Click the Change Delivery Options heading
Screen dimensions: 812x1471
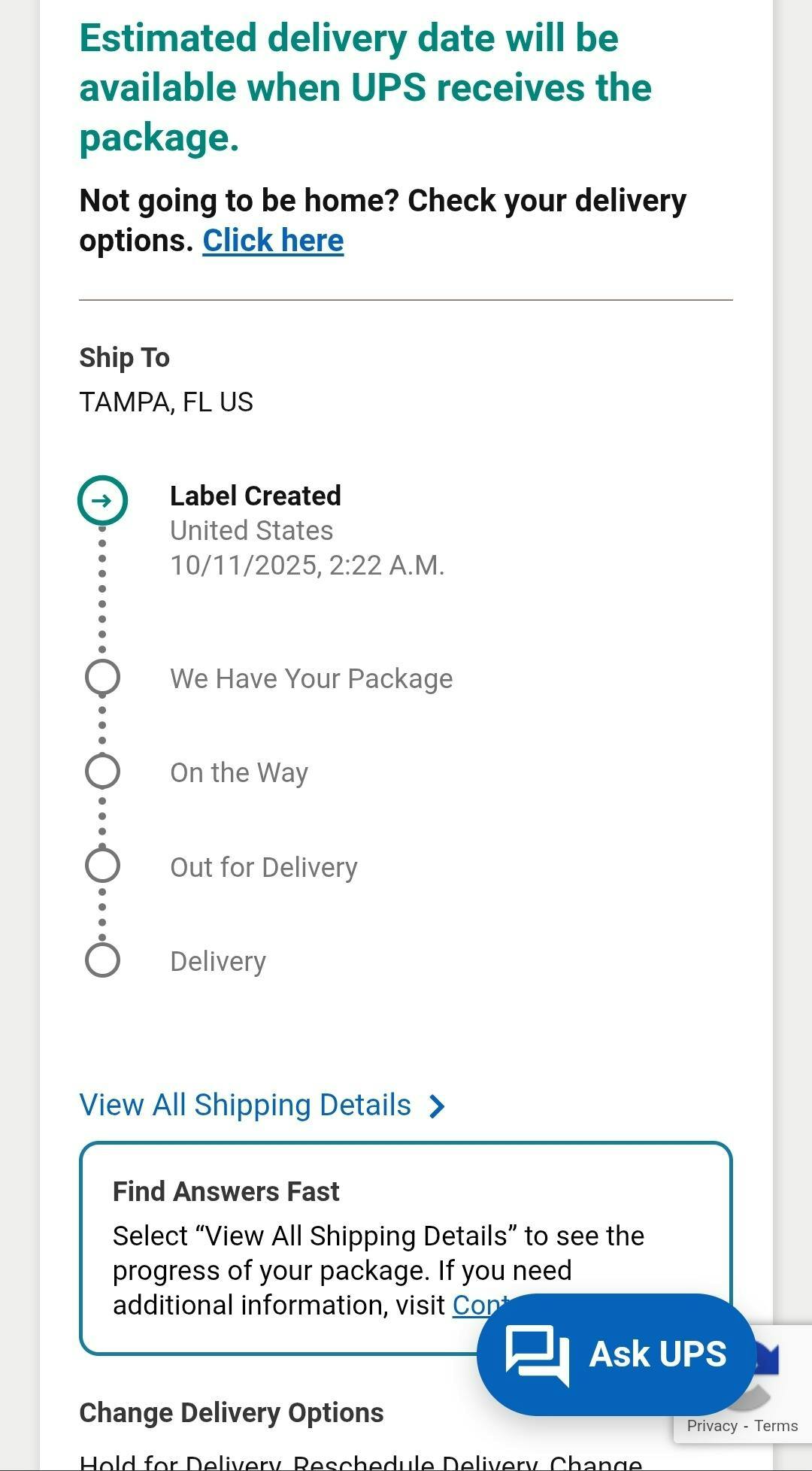(x=232, y=1412)
